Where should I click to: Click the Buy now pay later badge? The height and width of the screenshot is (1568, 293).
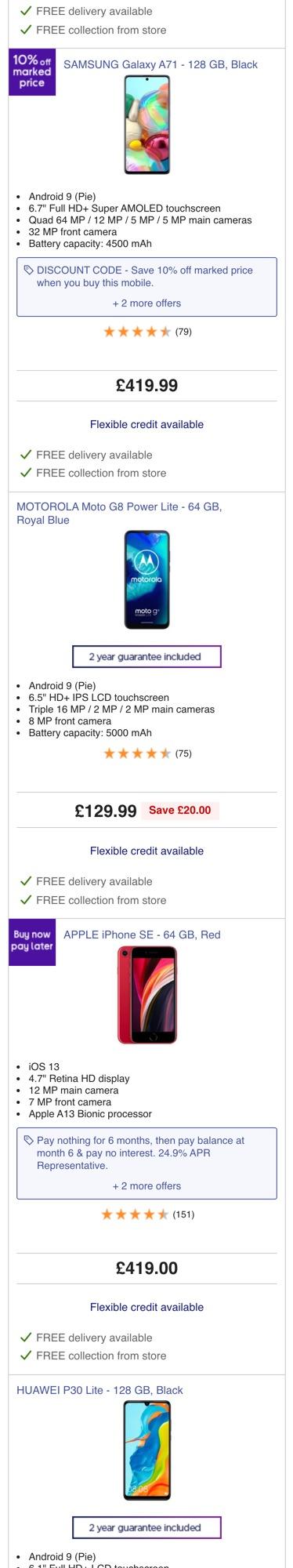click(32, 942)
